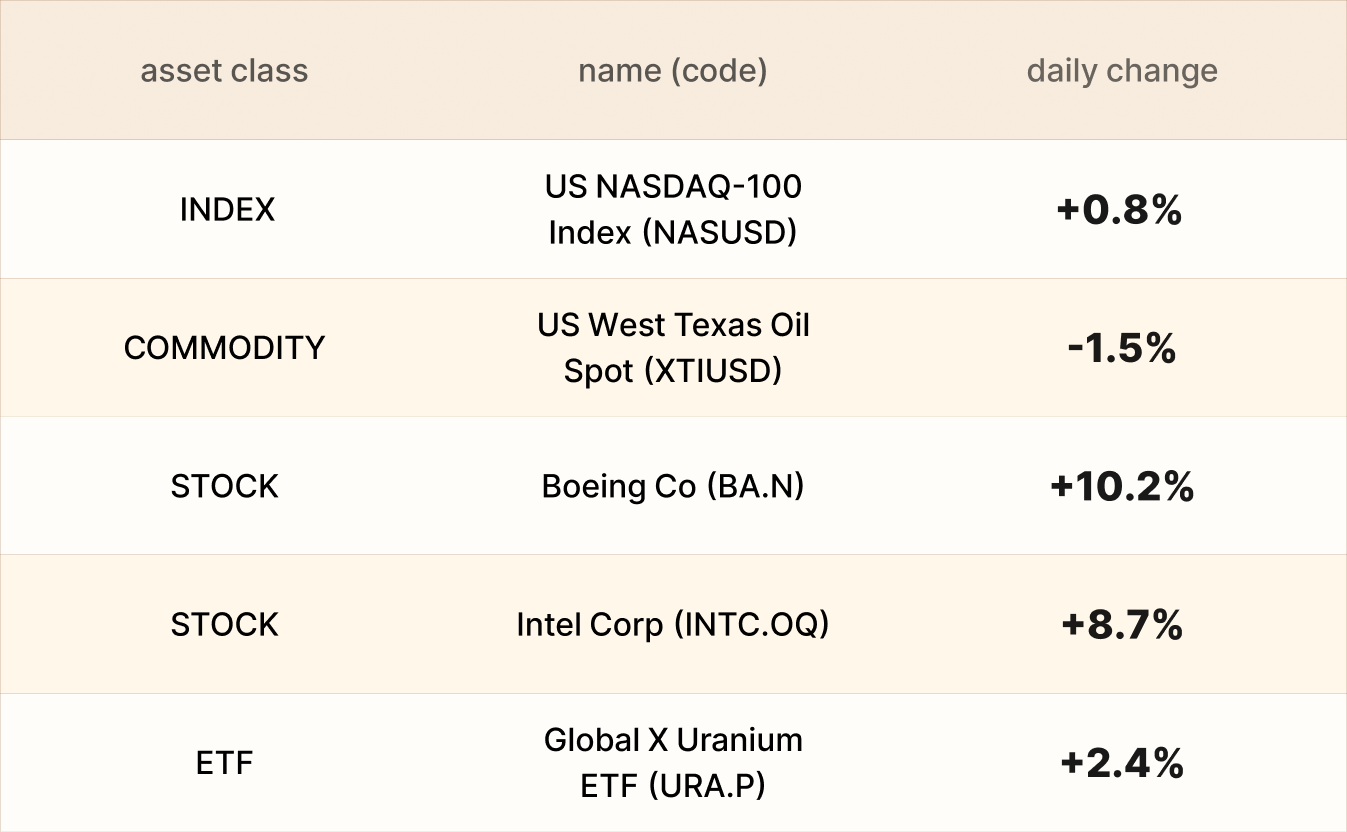Click the +8.7% daily change value
1347x832 pixels.
[x=1122, y=625]
